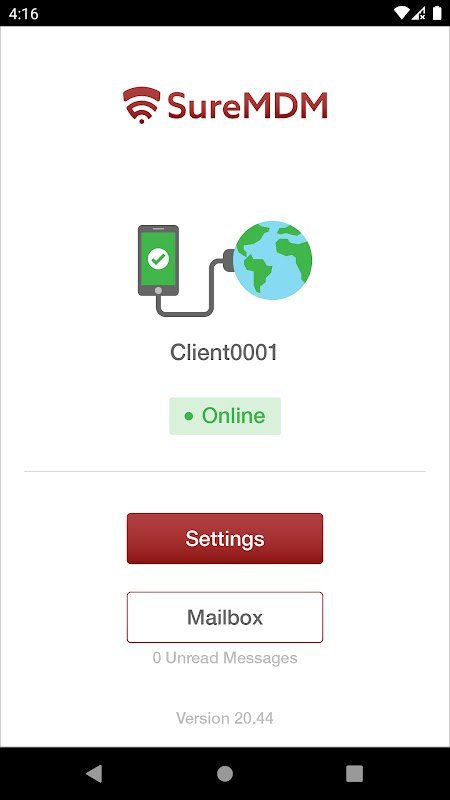Tap the globe earth connection icon

pyautogui.click(x=272, y=260)
